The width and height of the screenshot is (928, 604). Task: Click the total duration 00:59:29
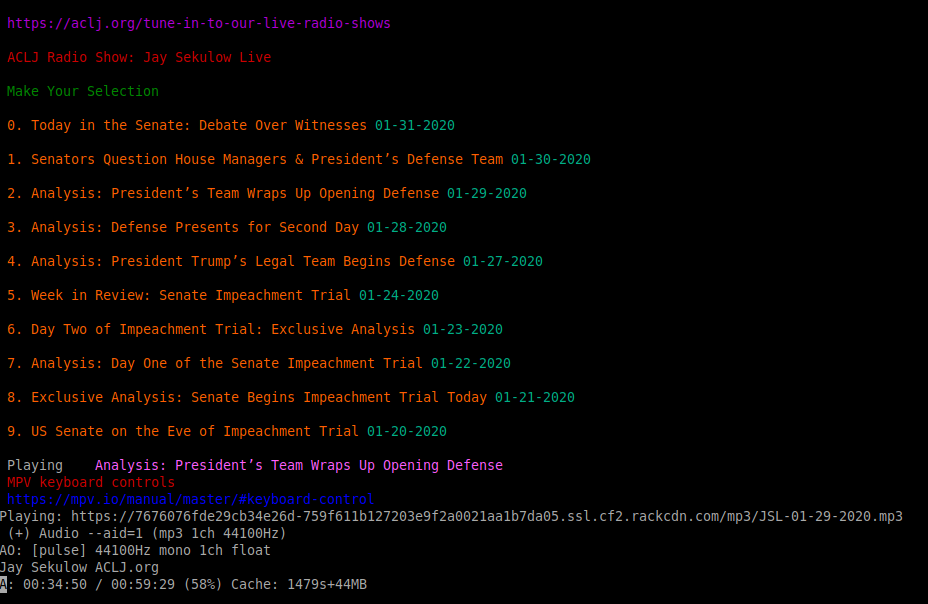pyautogui.click(x=143, y=584)
